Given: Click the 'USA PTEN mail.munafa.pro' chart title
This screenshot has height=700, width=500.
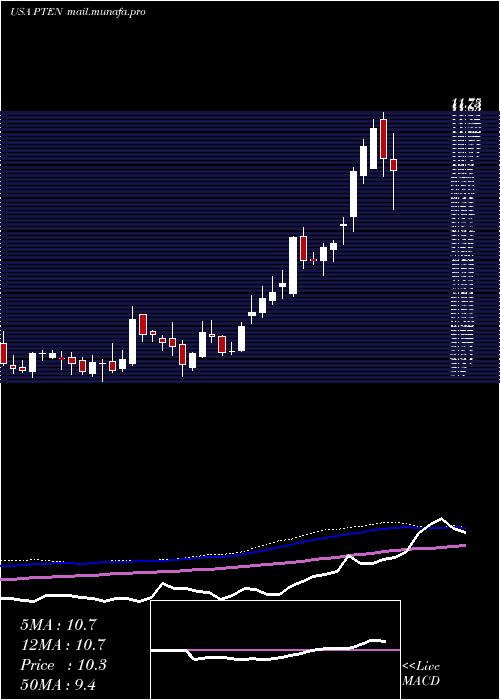Looking at the screenshot, I should pos(78,12).
